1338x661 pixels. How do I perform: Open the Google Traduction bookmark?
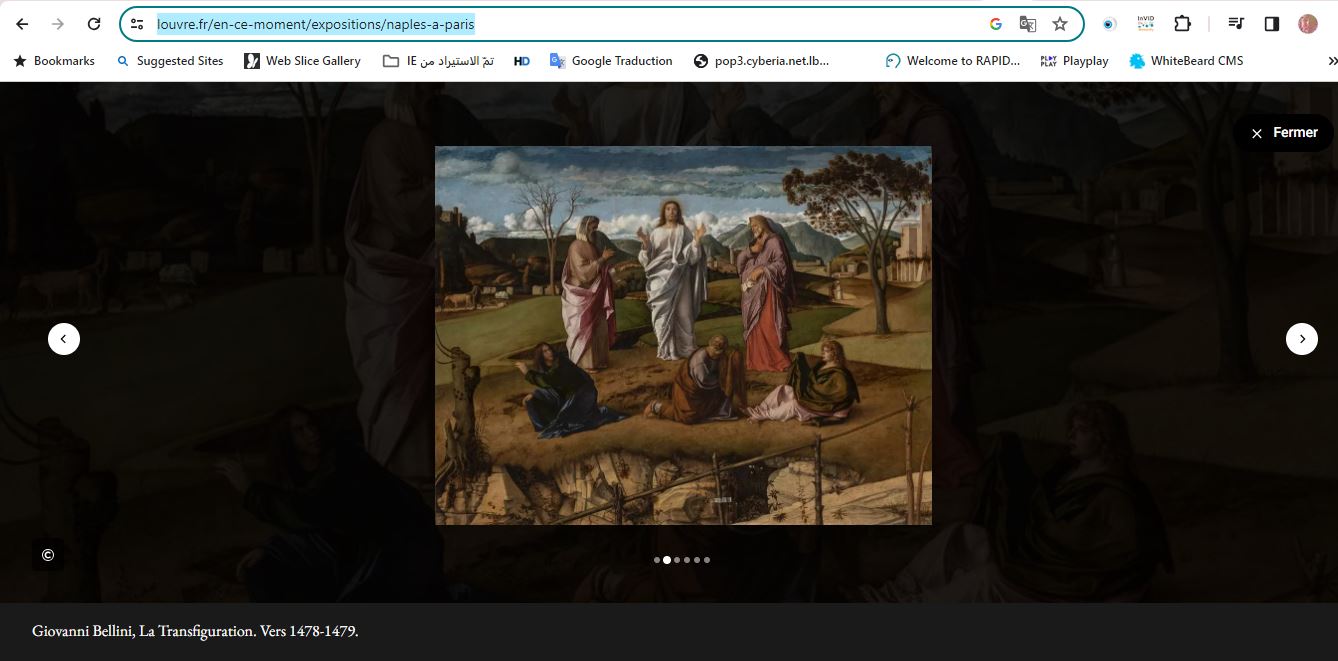610,61
